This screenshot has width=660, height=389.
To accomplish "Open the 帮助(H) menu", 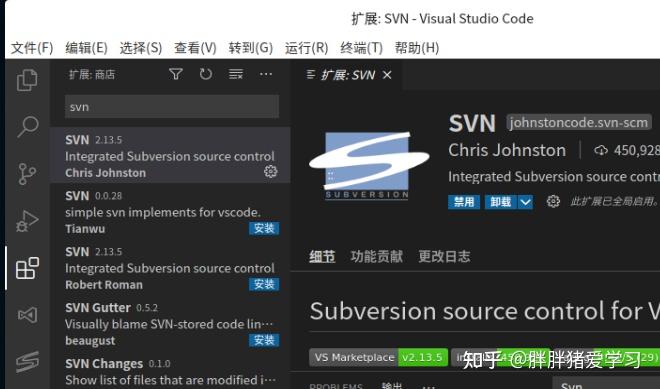I will pyautogui.click(x=417, y=48).
